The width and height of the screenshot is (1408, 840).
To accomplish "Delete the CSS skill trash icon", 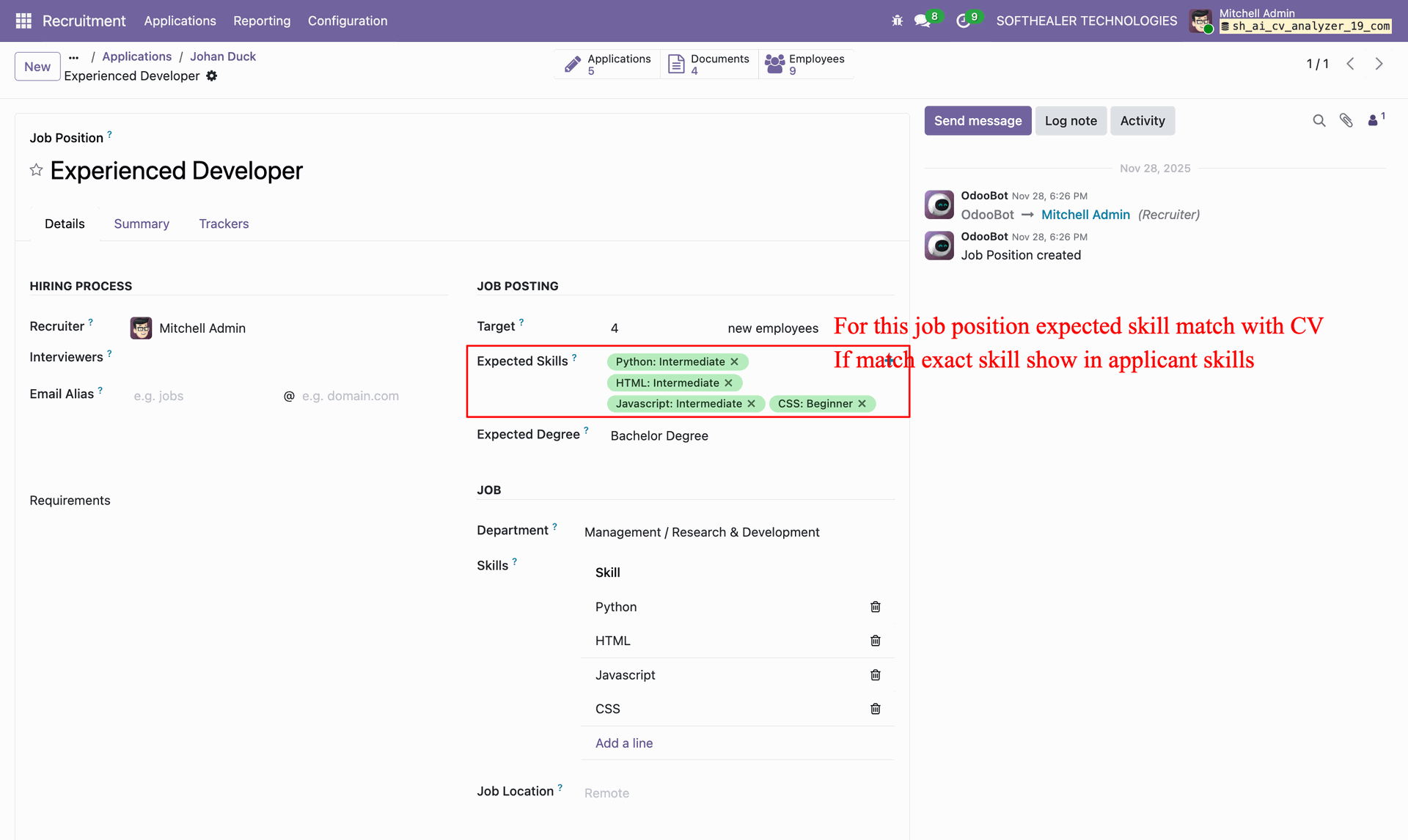I will point(875,709).
